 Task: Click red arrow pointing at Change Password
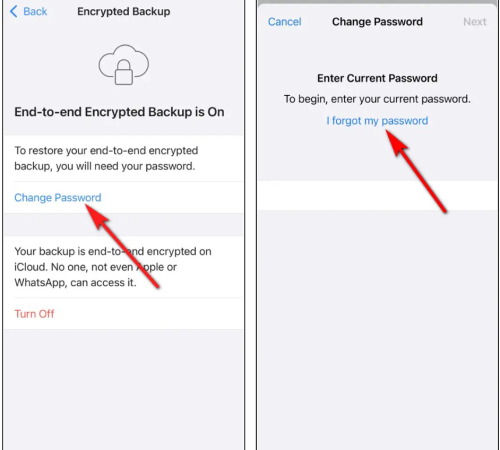122,246
